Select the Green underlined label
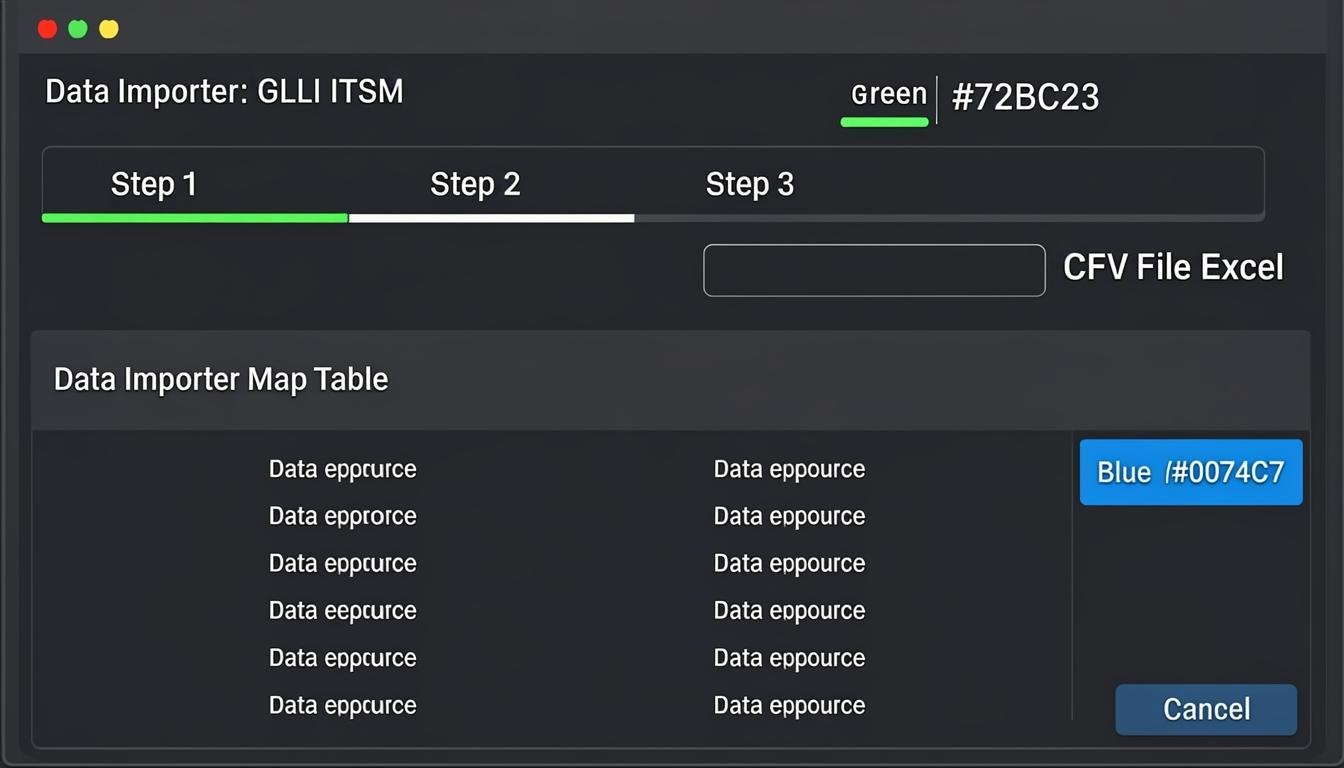1344x768 pixels. 888,95
